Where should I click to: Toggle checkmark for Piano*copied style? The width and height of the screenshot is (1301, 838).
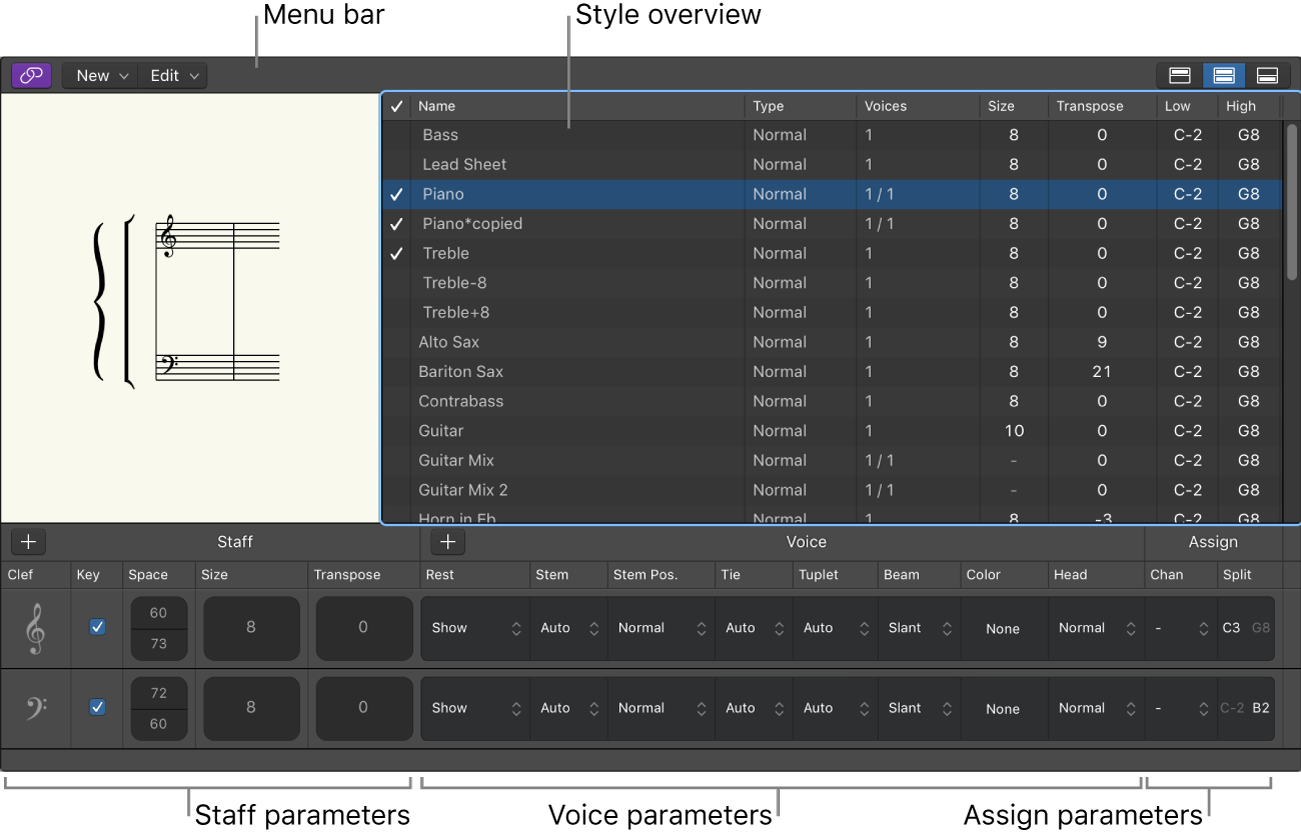point(397,224)
